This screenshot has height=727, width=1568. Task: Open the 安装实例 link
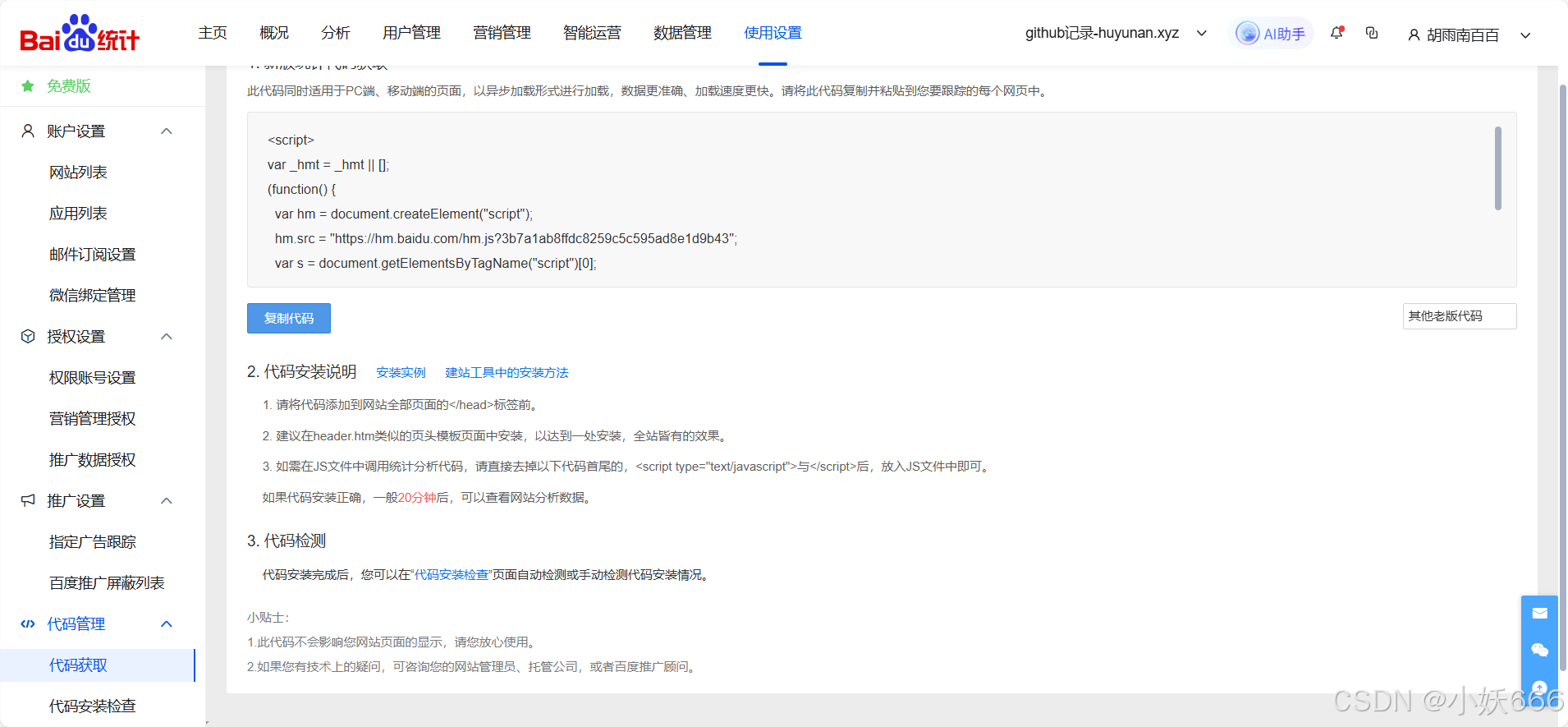click(401, 373)
